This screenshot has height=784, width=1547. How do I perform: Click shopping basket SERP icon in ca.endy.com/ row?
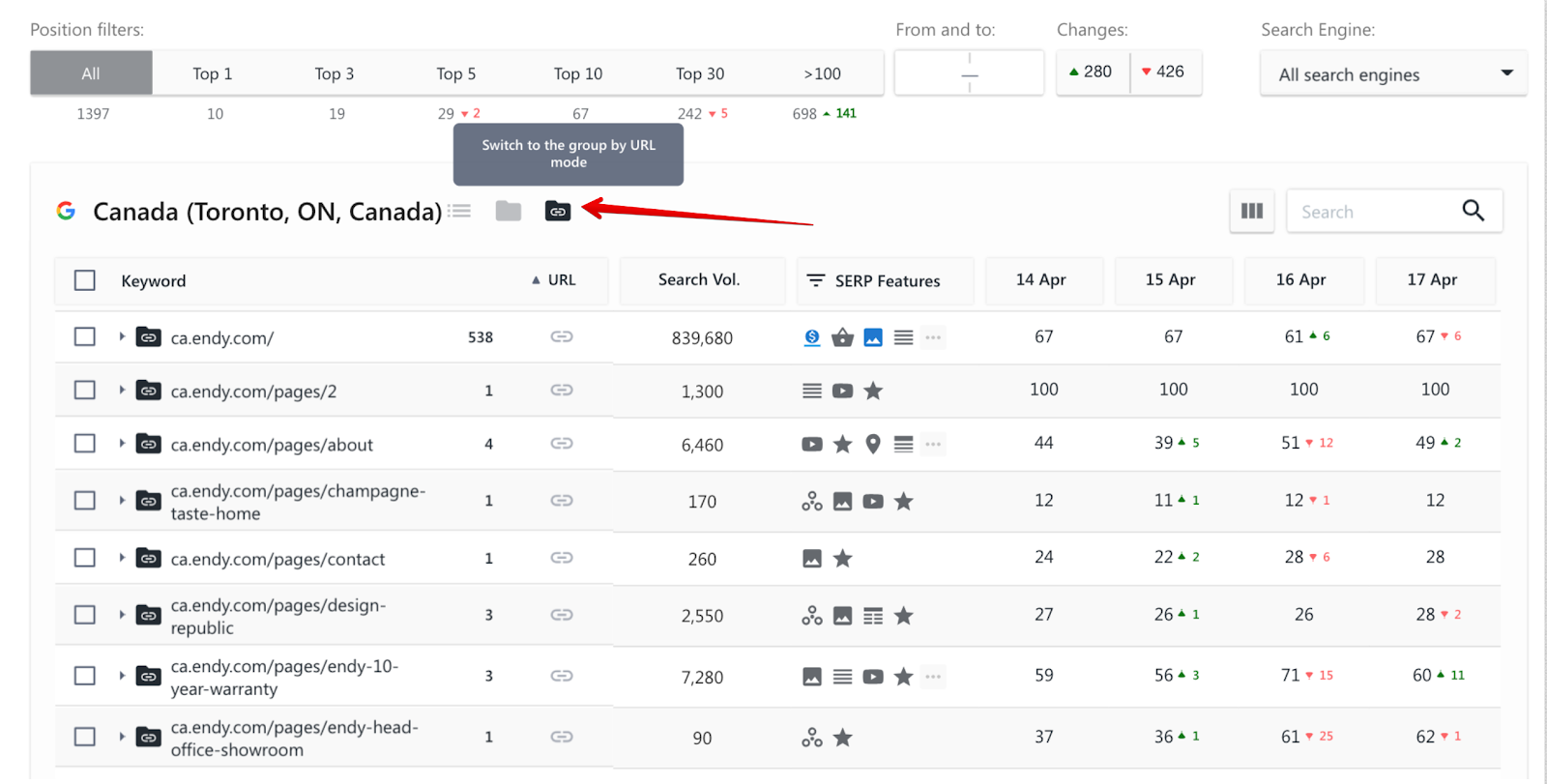(x=842, y=337)
